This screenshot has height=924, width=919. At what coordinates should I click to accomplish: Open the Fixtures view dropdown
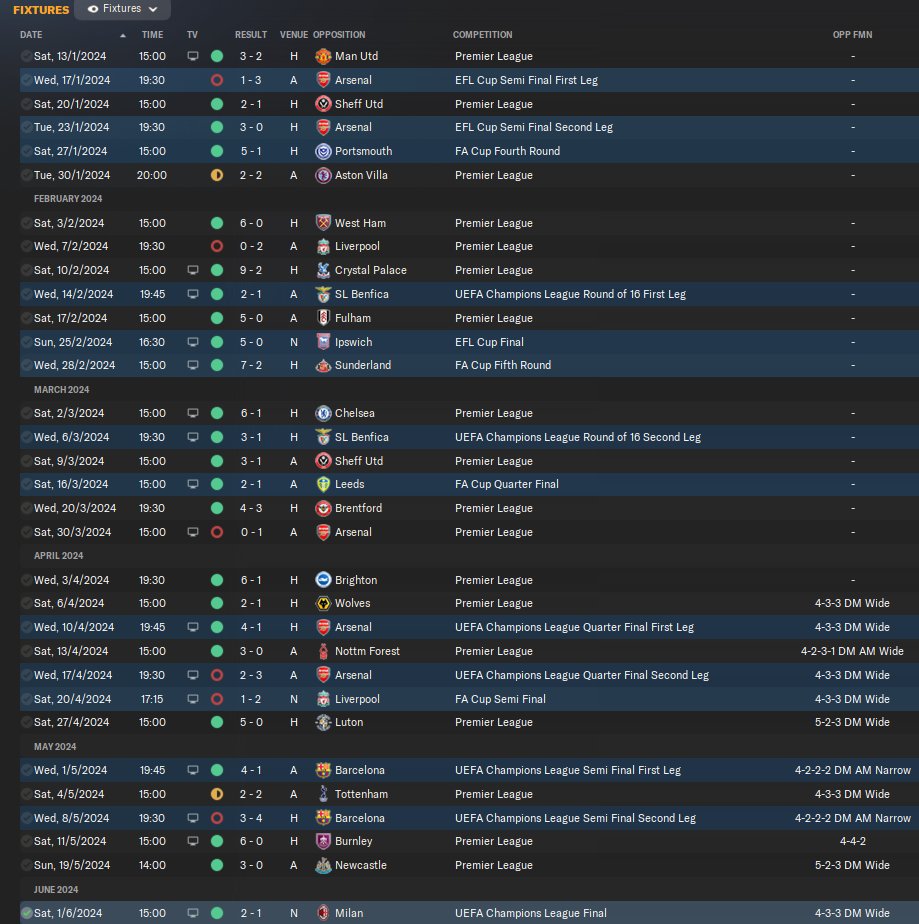pyautogui.click(x=123, y=9)
